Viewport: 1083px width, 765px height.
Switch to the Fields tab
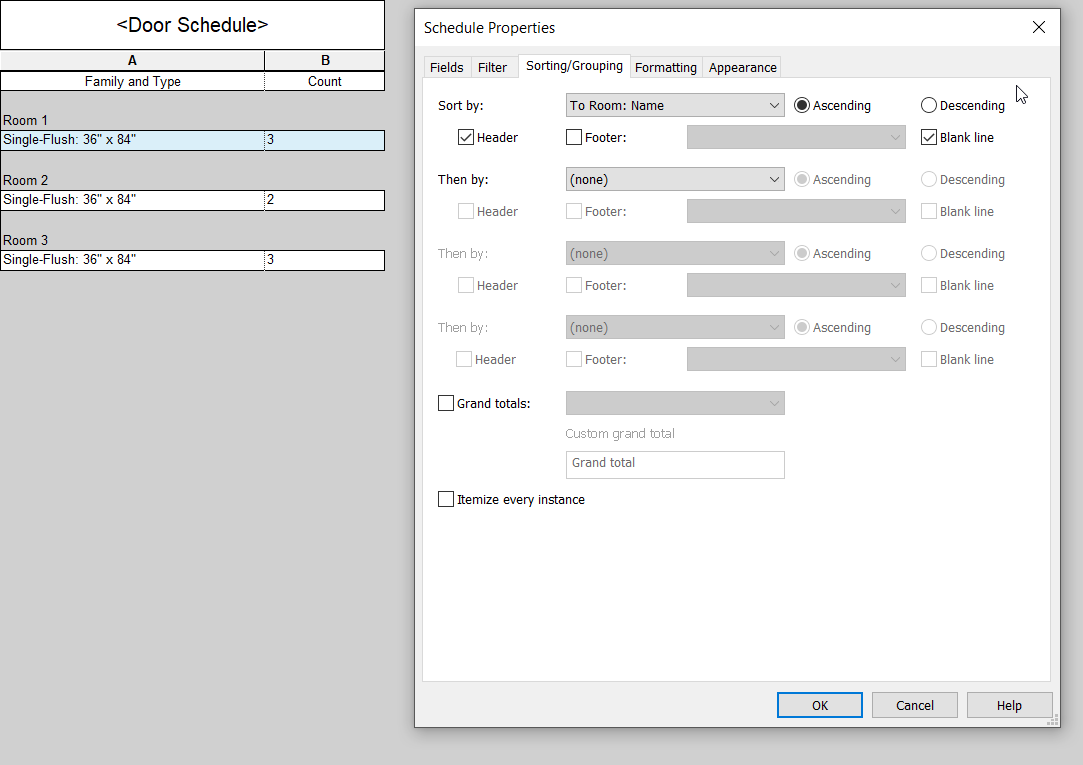pos(446,67)
